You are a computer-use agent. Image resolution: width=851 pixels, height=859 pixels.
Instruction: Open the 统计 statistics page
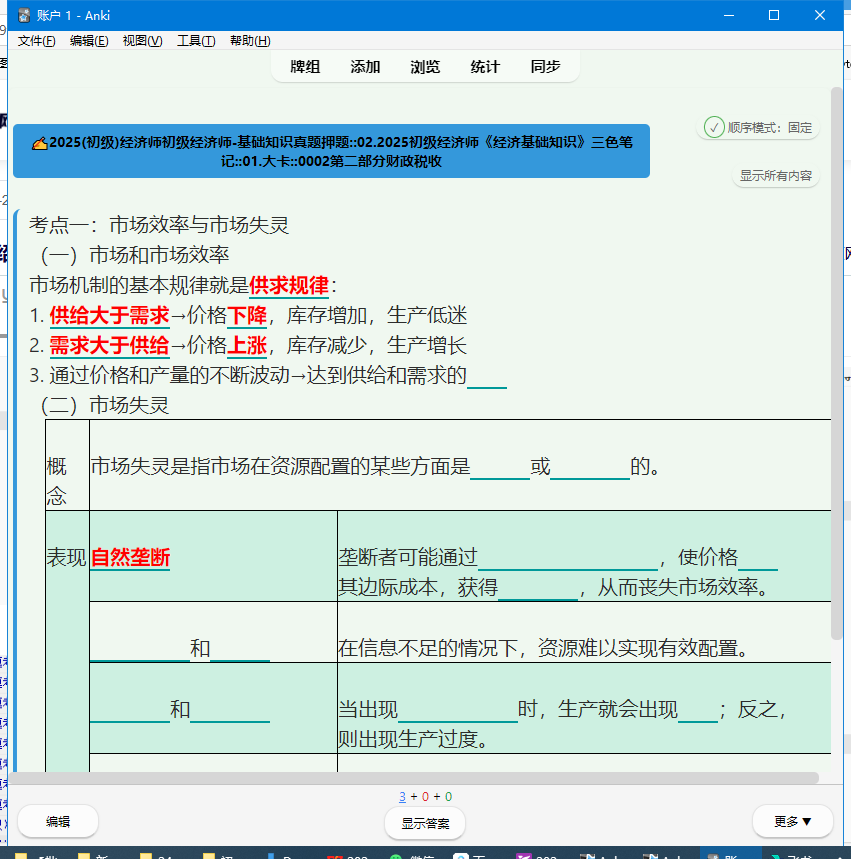pyautogui.click(x=485, y=67)
